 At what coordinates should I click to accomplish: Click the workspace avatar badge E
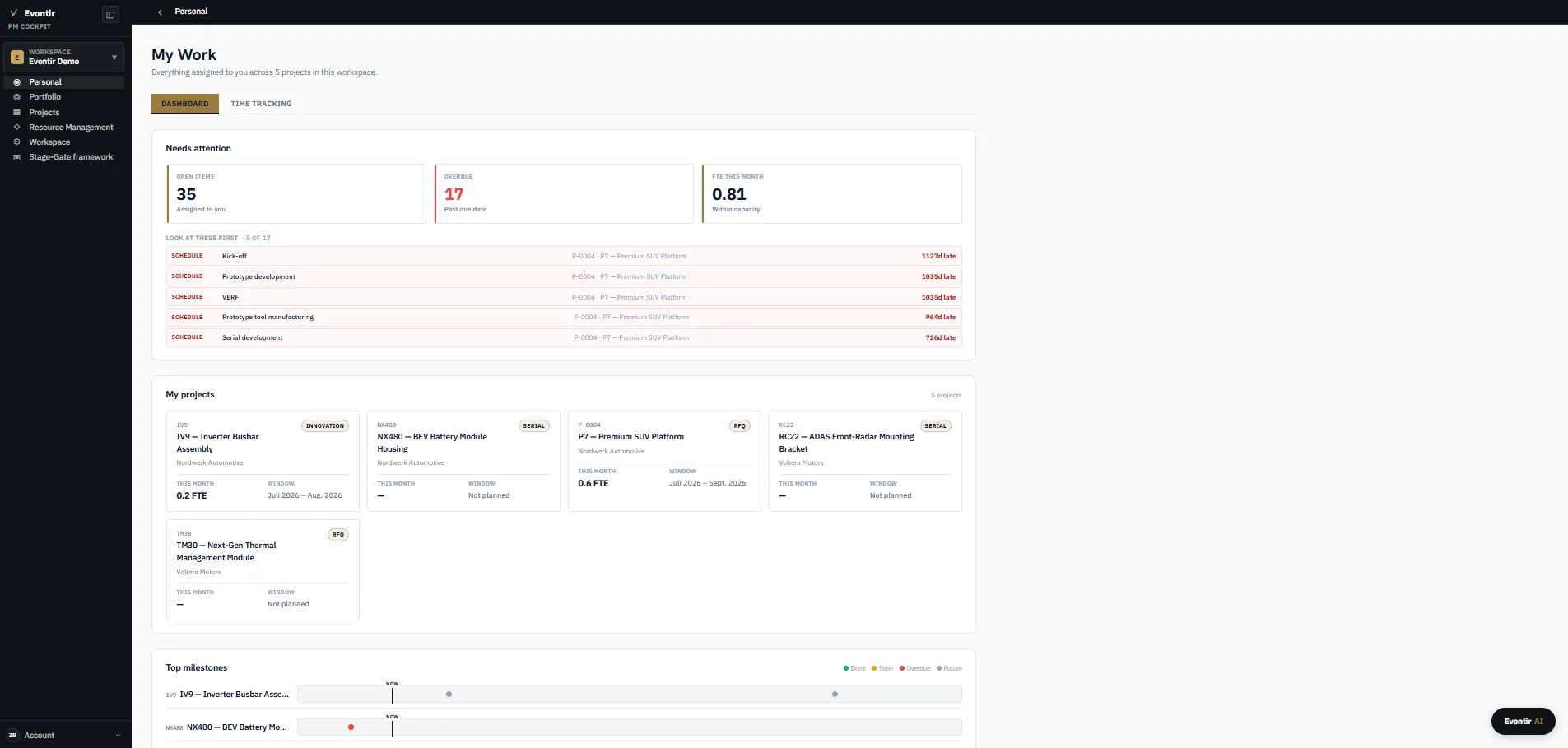pyautogui.click(x=16, y=58)
